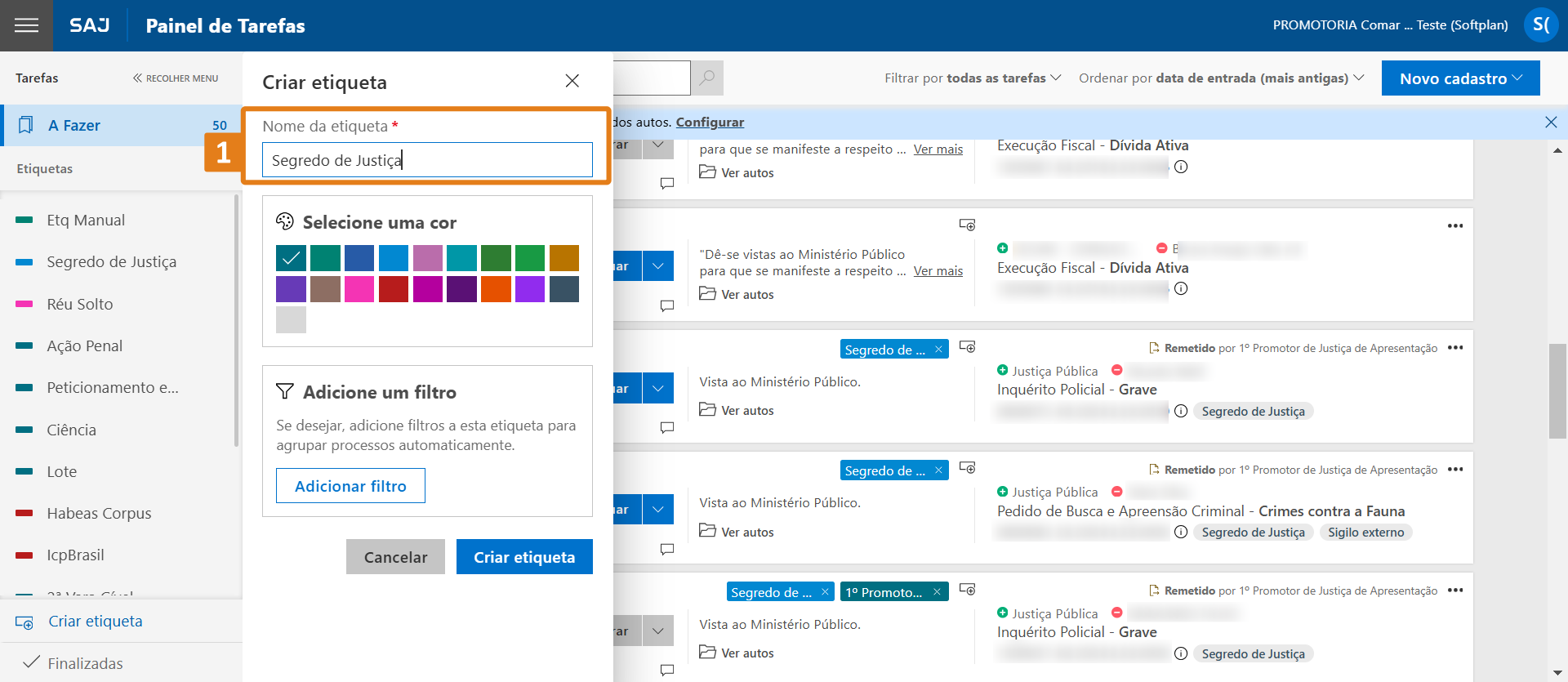Open the Finalizadas task list
This screenshot has height=682, width=1568.
pyautogui.click(x=85, y=663)
